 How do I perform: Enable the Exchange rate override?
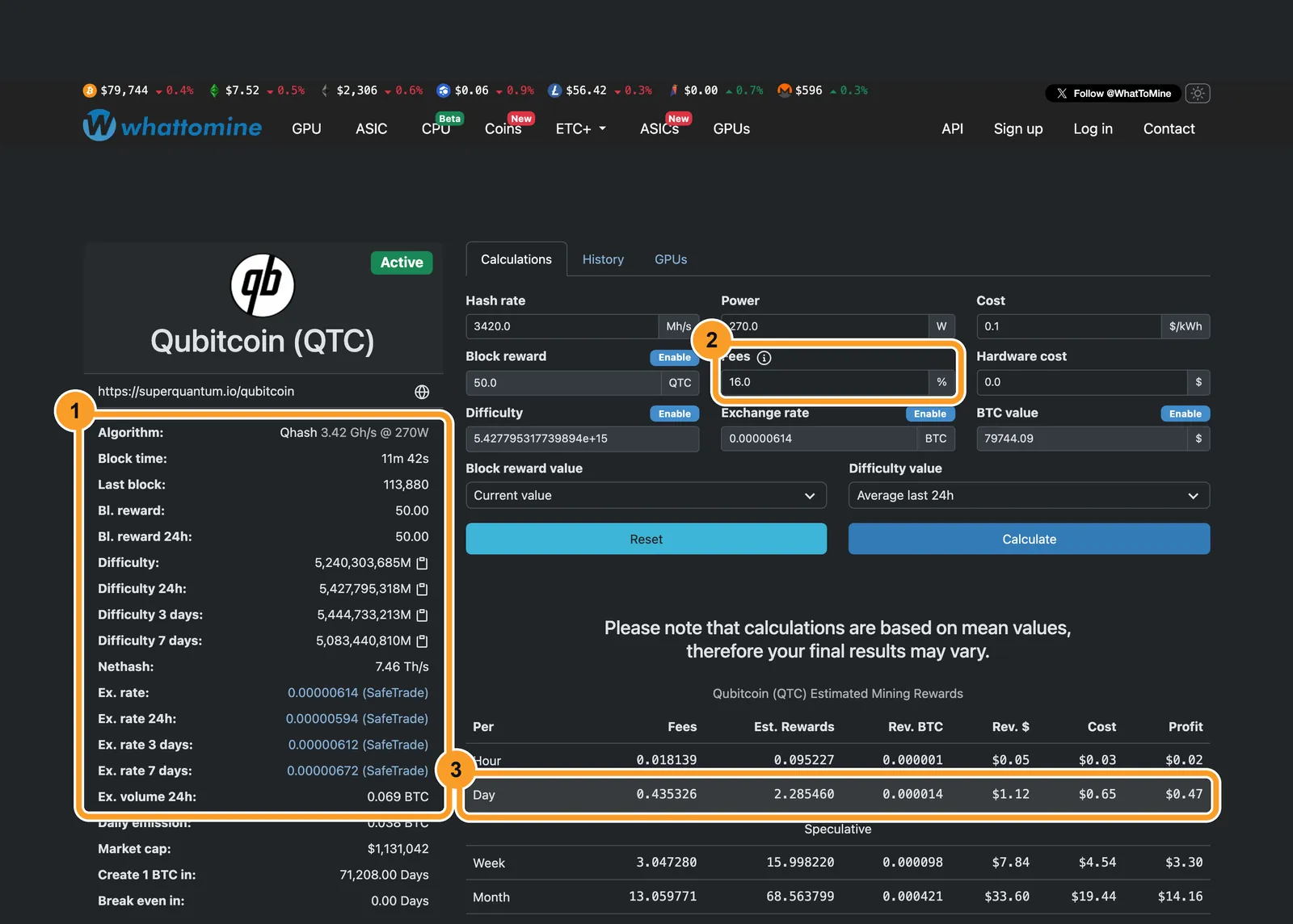[x=930, y=414]
